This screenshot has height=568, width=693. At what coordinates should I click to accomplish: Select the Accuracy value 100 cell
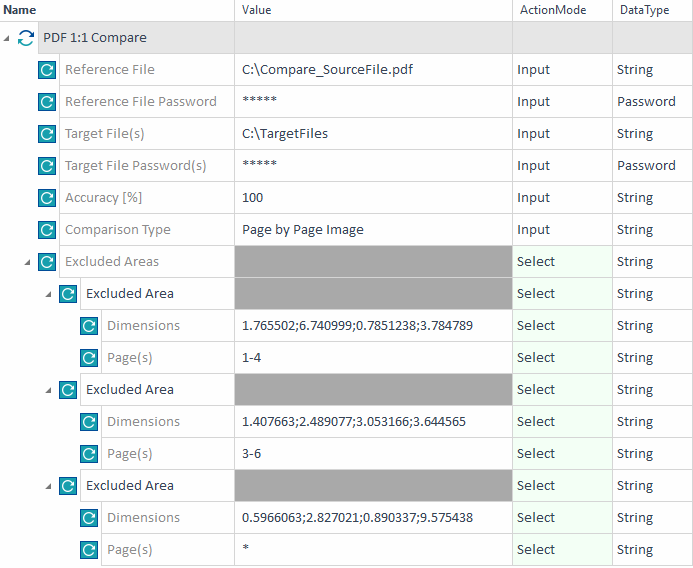(x=372, y=198)
